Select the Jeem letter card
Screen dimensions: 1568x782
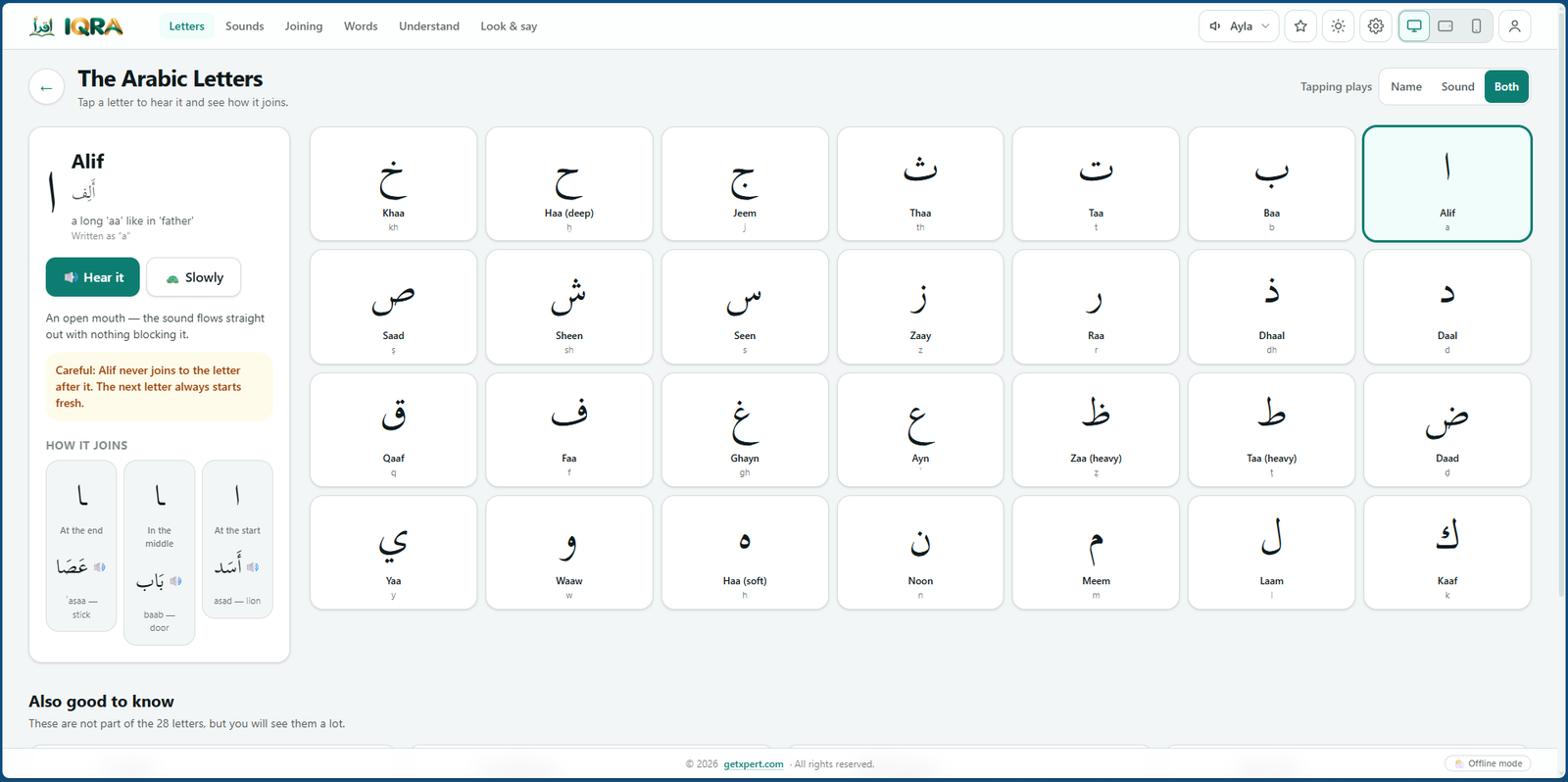tap(745, 183)
